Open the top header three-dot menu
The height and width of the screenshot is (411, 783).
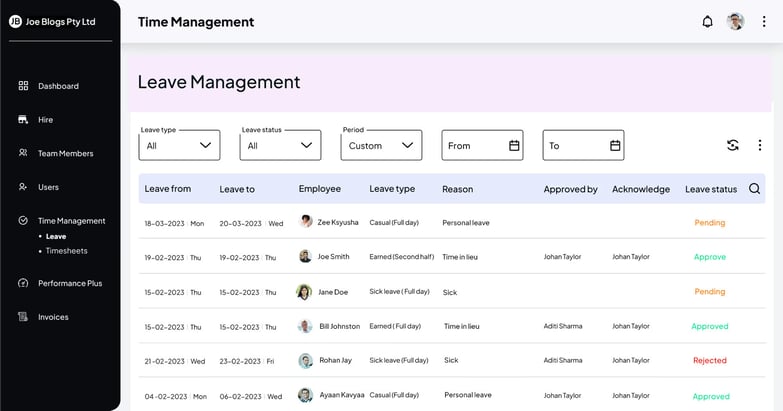point(764,22)
